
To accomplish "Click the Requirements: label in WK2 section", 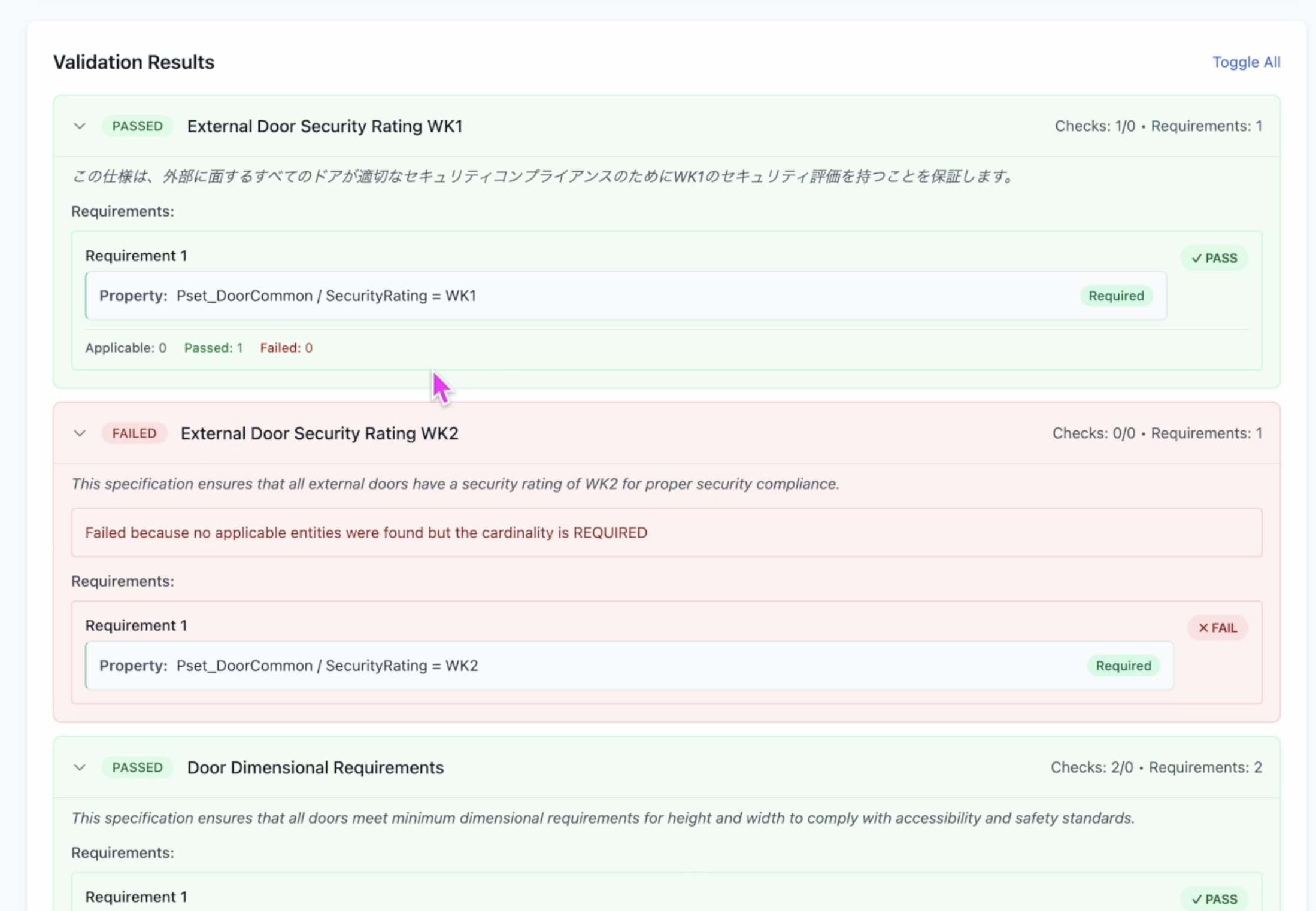I will tap(123, 581).
